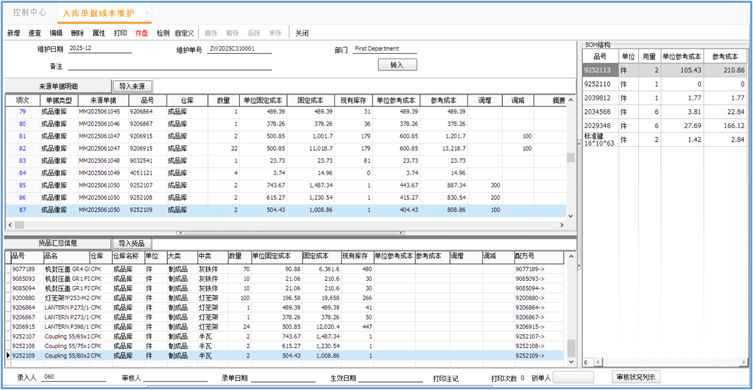This screenshot has height=390, width=753.
Task: Select row number 80 in source table
Action: point(22,124)
